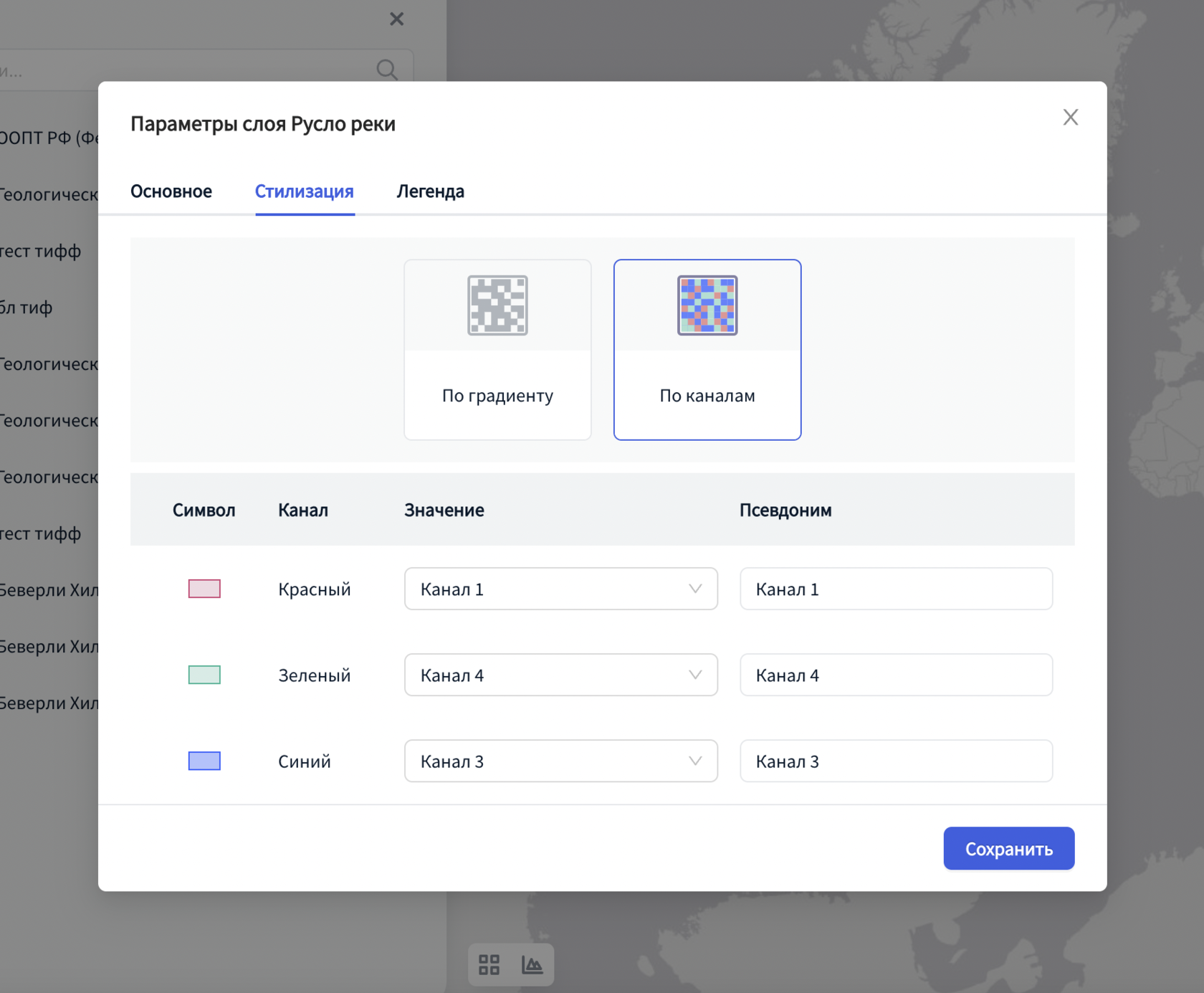Screen dimensions: 1204x993
Task: Open the Красный channel value dropdown
Action: pyautogui.click(x=560, y=589)
